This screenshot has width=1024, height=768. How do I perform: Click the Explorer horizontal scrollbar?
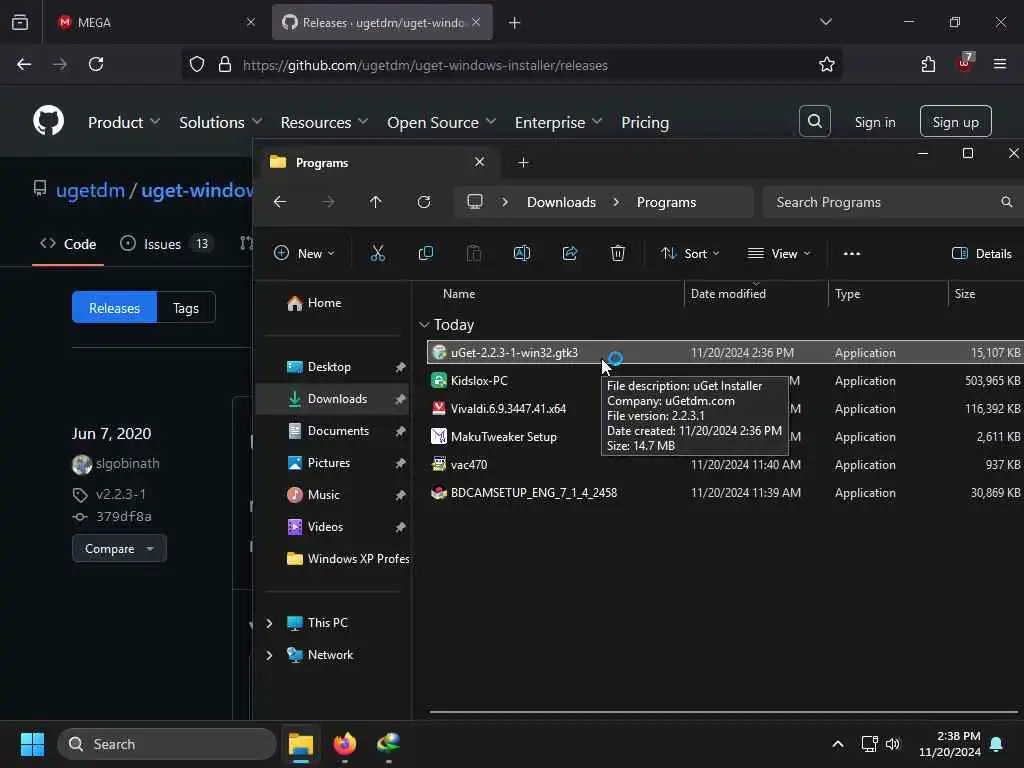point(723,712)
